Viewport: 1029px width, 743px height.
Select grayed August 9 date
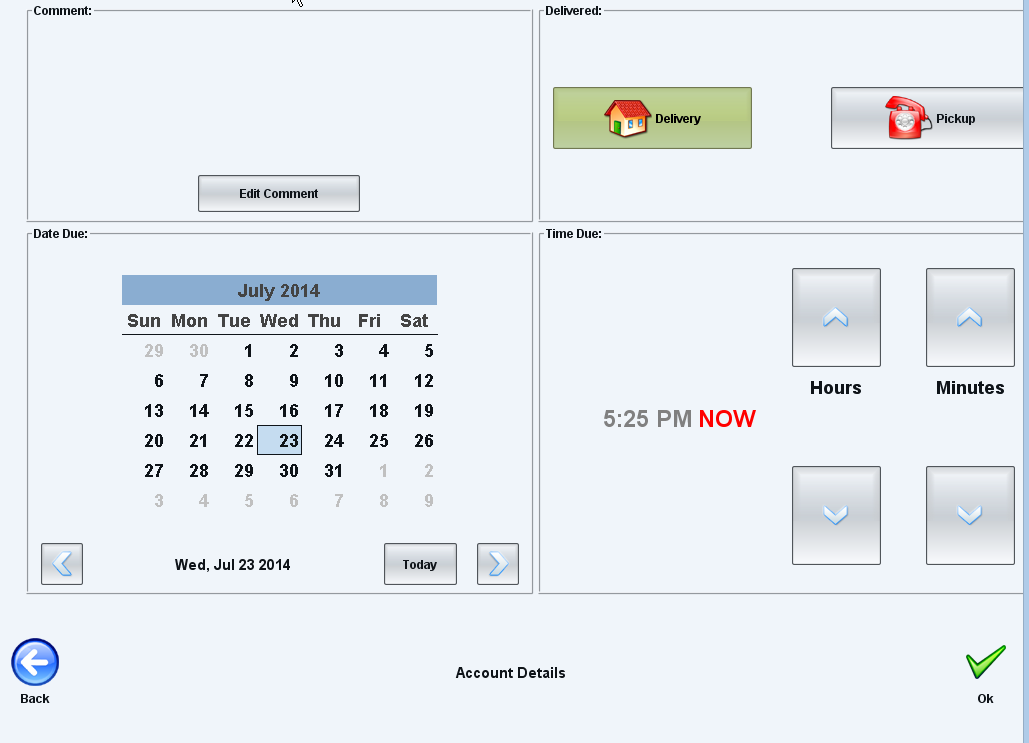point(429,501)
